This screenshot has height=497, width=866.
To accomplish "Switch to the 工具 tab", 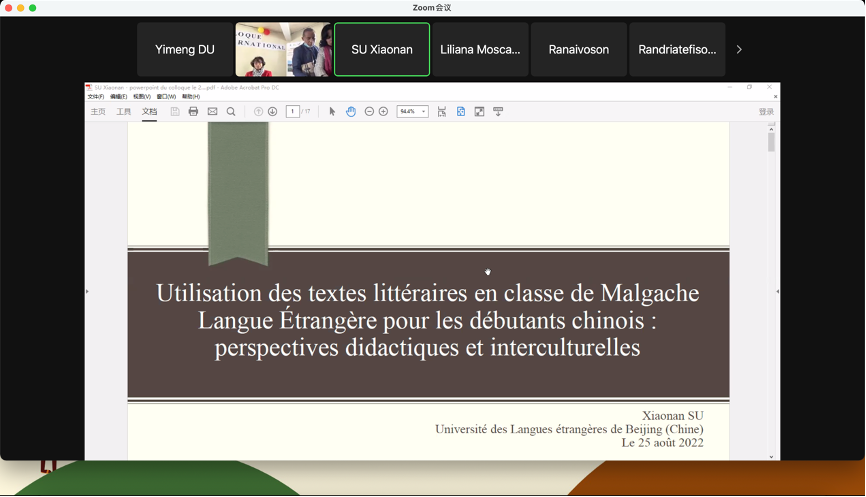I will pos(124,112).
